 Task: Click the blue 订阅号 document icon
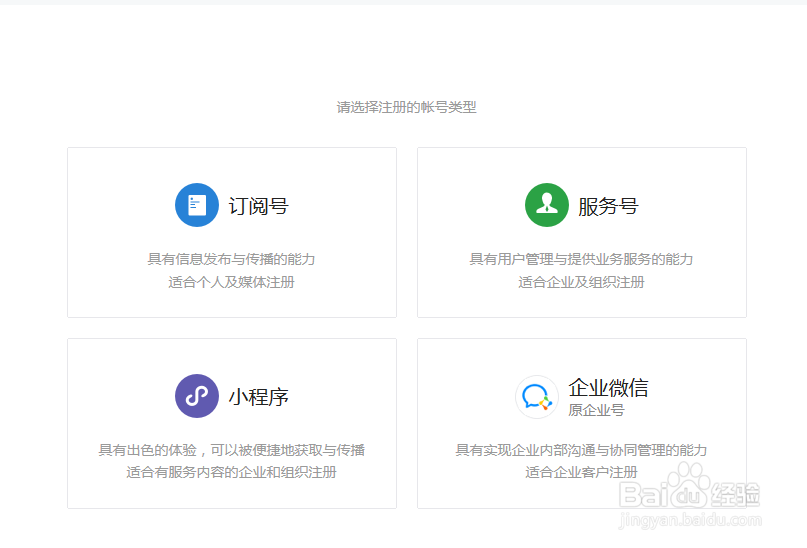click(x=197, y=205)
